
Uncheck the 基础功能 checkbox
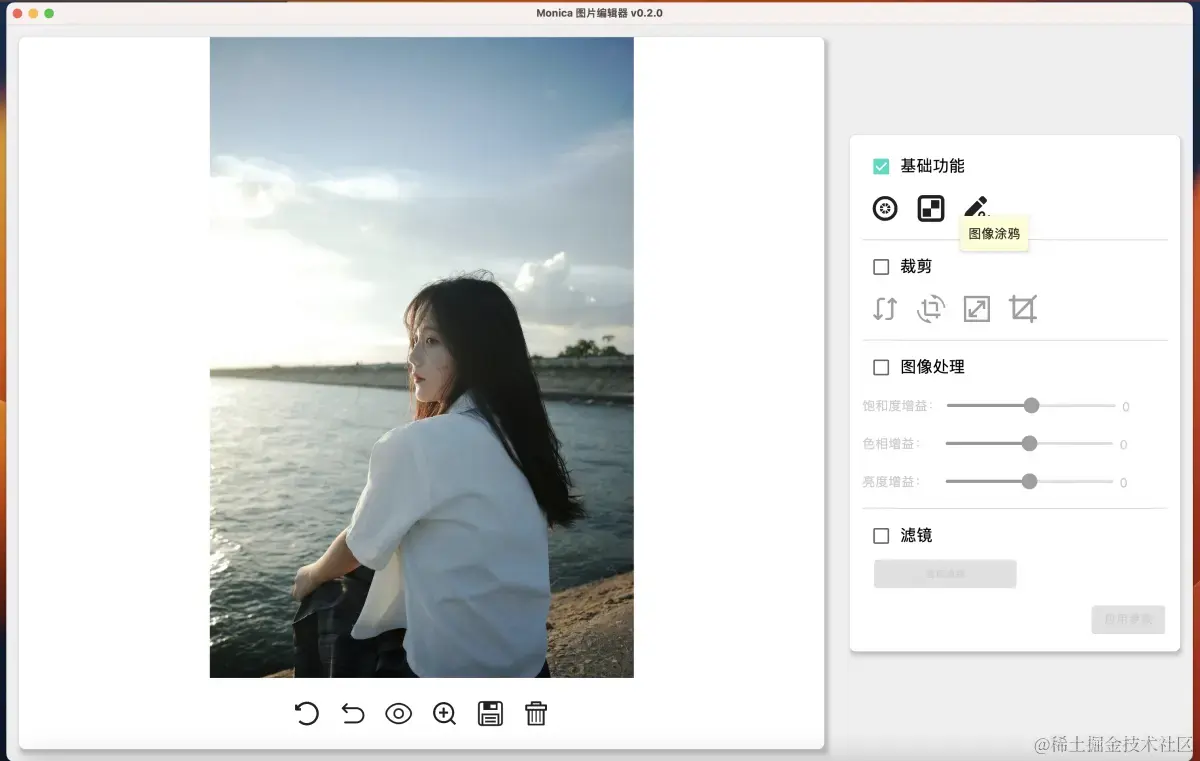881,166
